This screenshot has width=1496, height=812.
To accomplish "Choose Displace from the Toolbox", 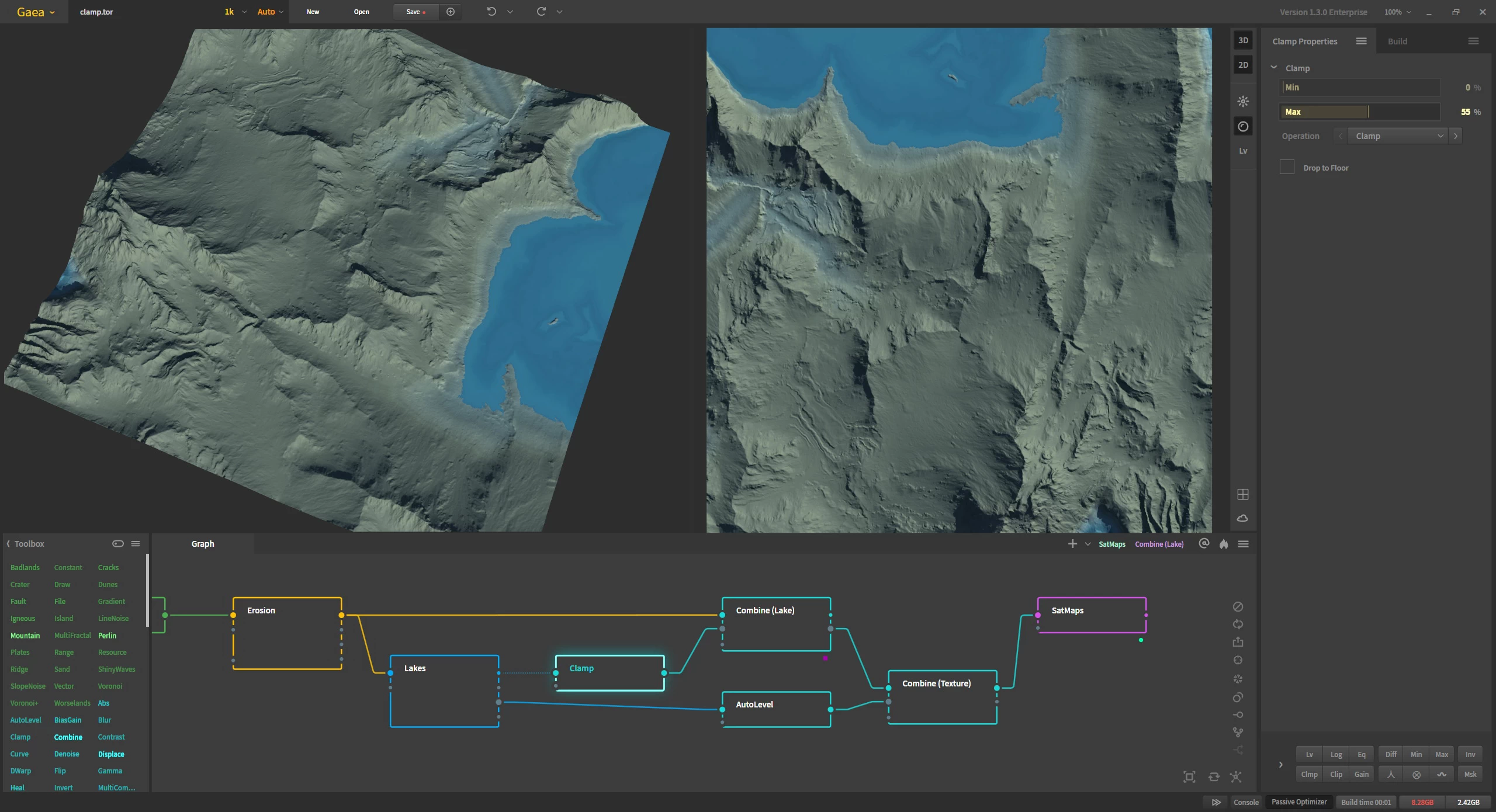I will point(111,754).
